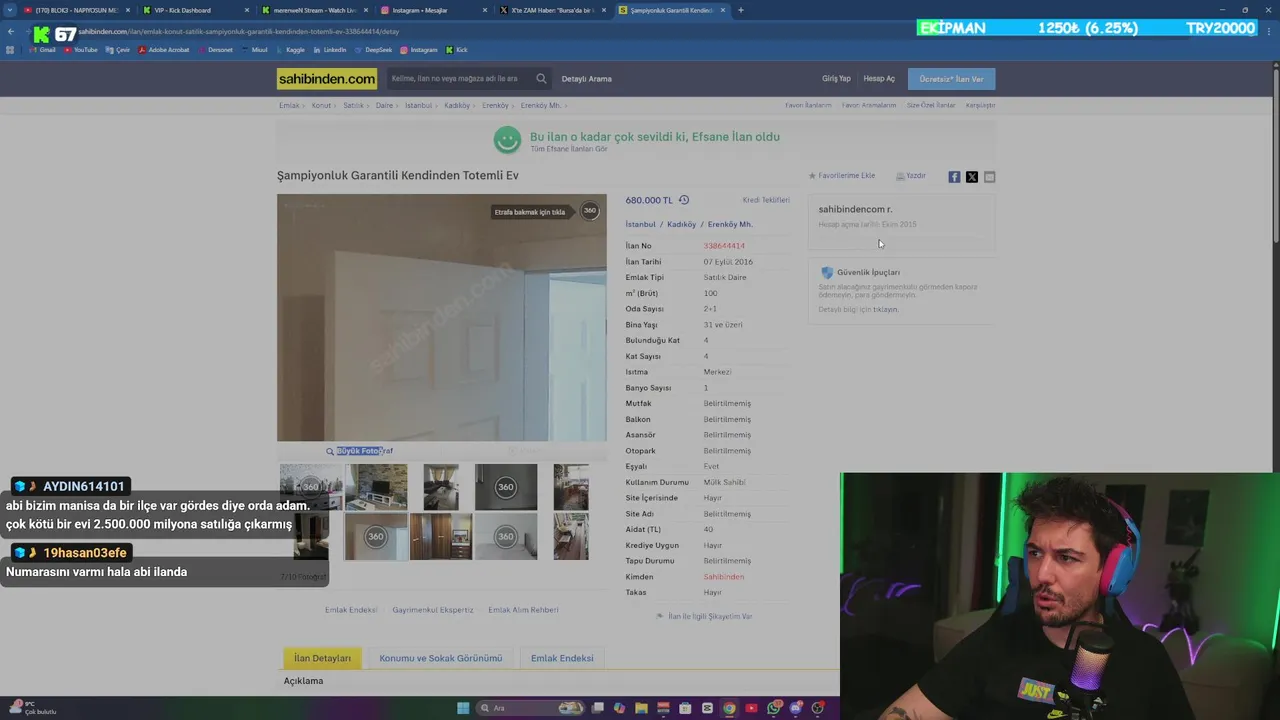Click Hesap Aç link
Image resolution: width=1280 pixels, height=720 pixels.
[879, 79]
